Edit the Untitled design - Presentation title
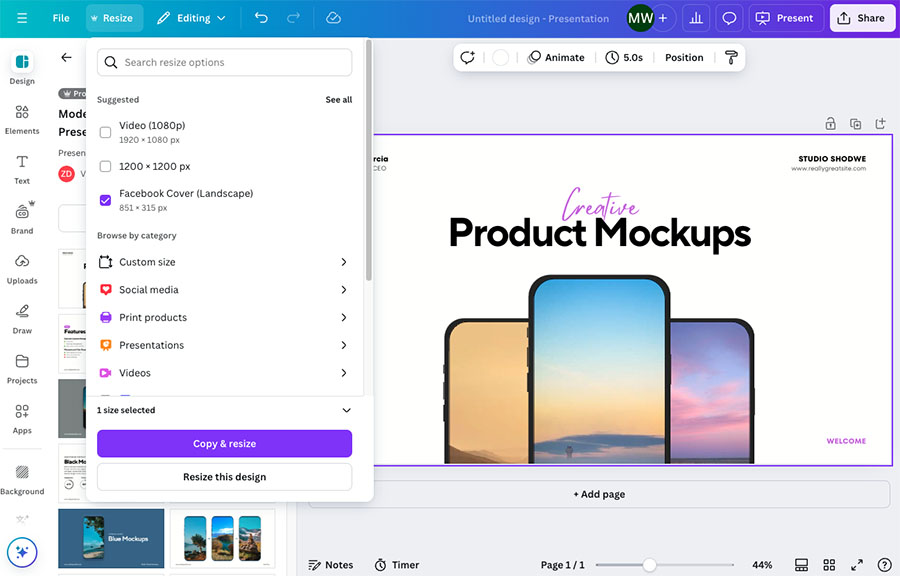The height and width of the screenshot is (576, 900). (x=538, y=18)
